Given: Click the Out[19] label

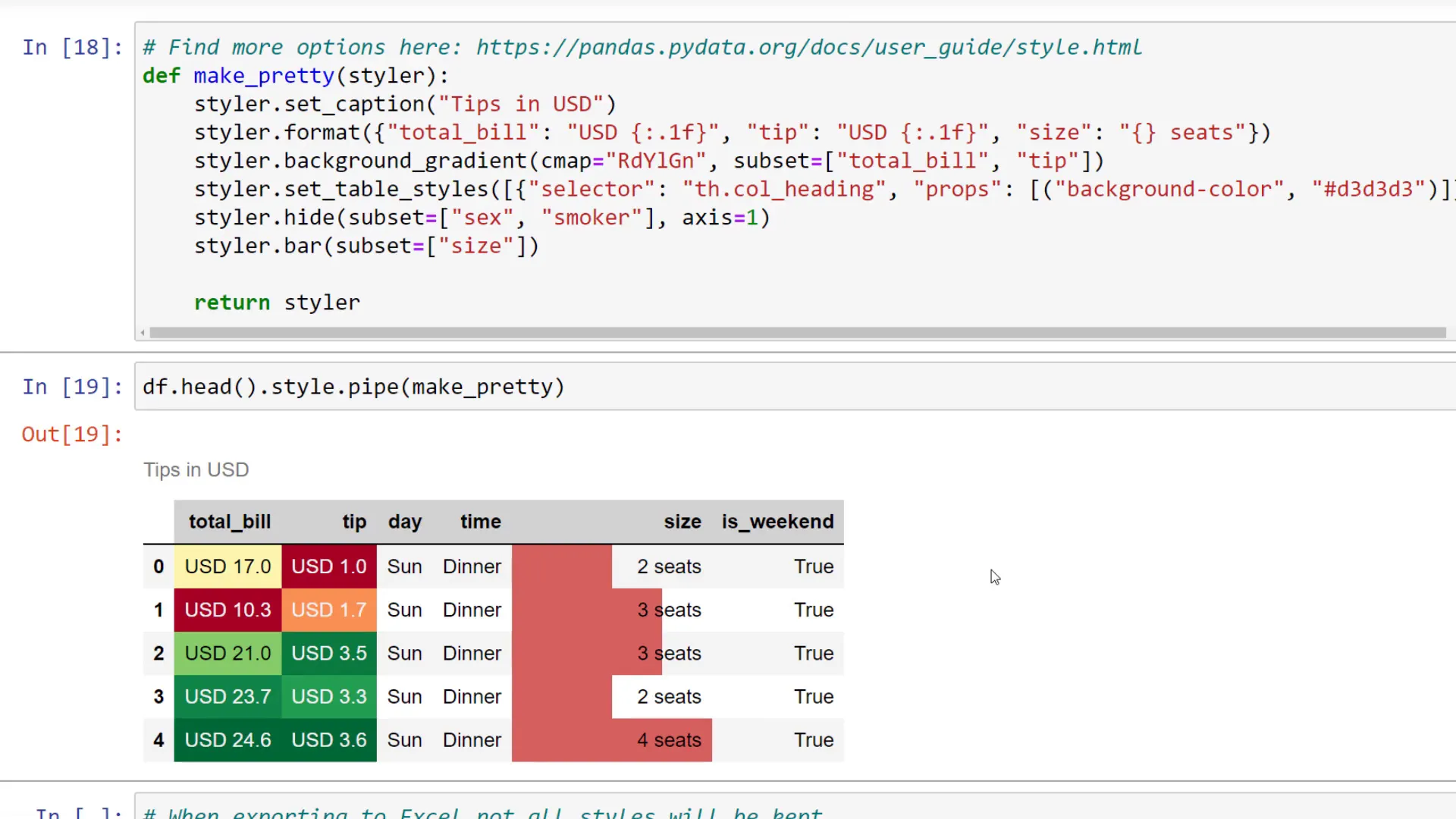Looking at the screenshot, I should click(x=71, y=434).
